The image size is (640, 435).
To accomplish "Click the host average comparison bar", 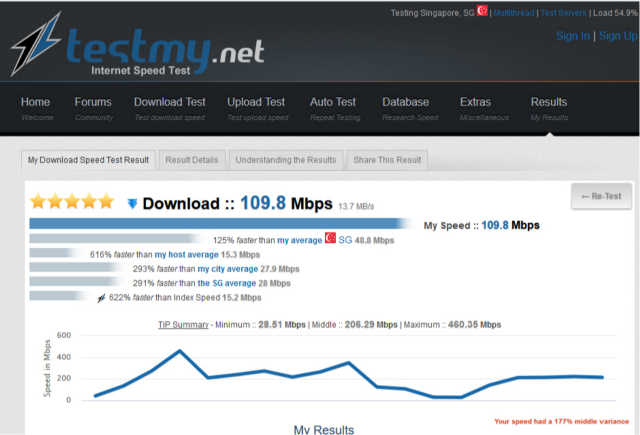I will pos(51,253).
